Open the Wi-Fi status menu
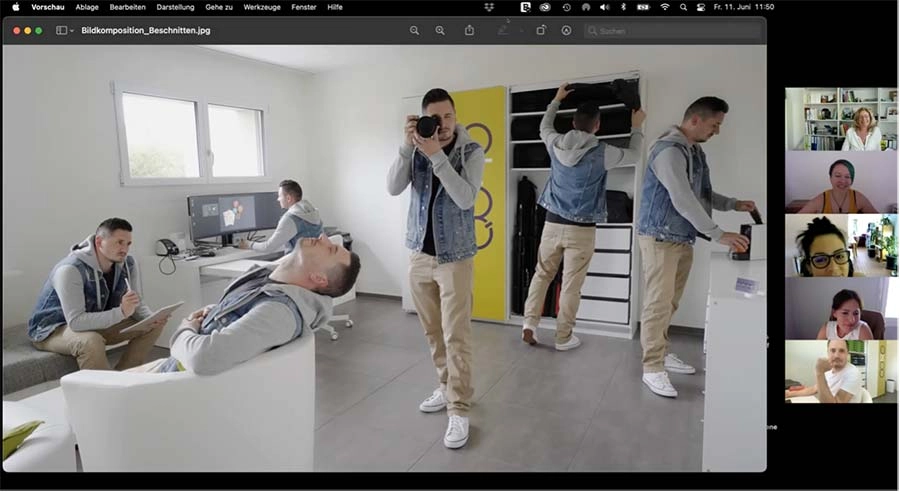This screenshot has height=492, width=900. pyautogui.click(x=665, y=7)
